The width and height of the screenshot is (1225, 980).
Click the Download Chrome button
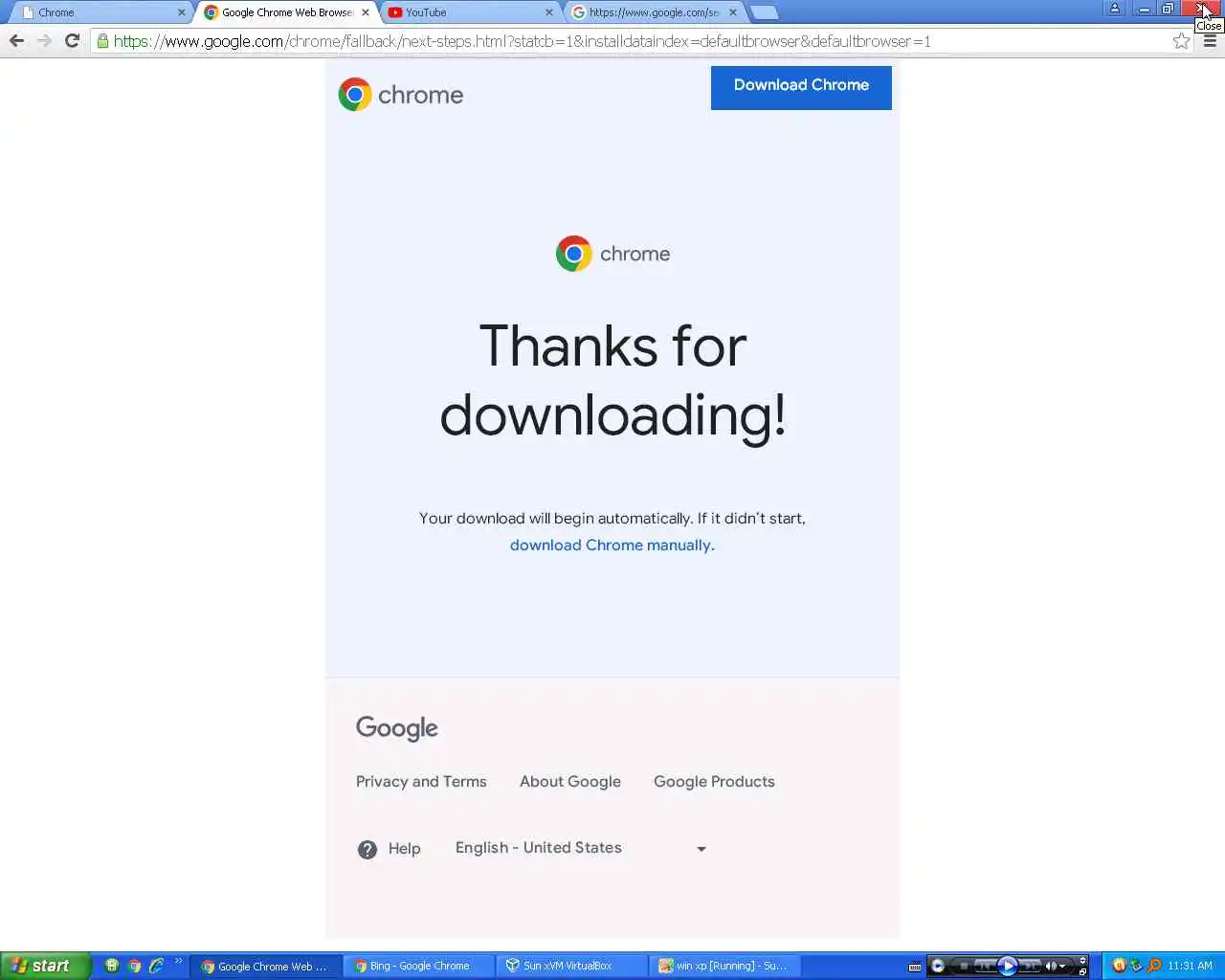click(801, 87)
